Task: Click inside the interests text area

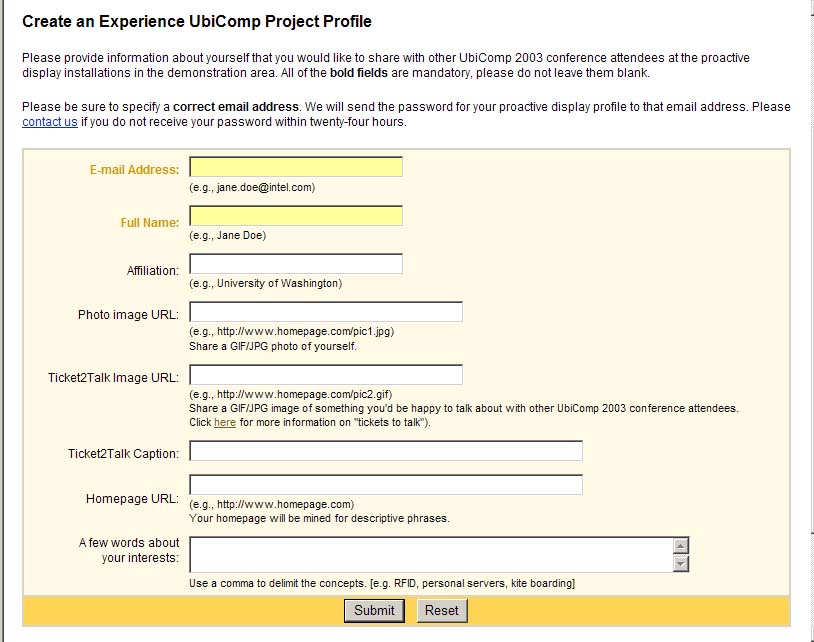Action: point(430,554)
